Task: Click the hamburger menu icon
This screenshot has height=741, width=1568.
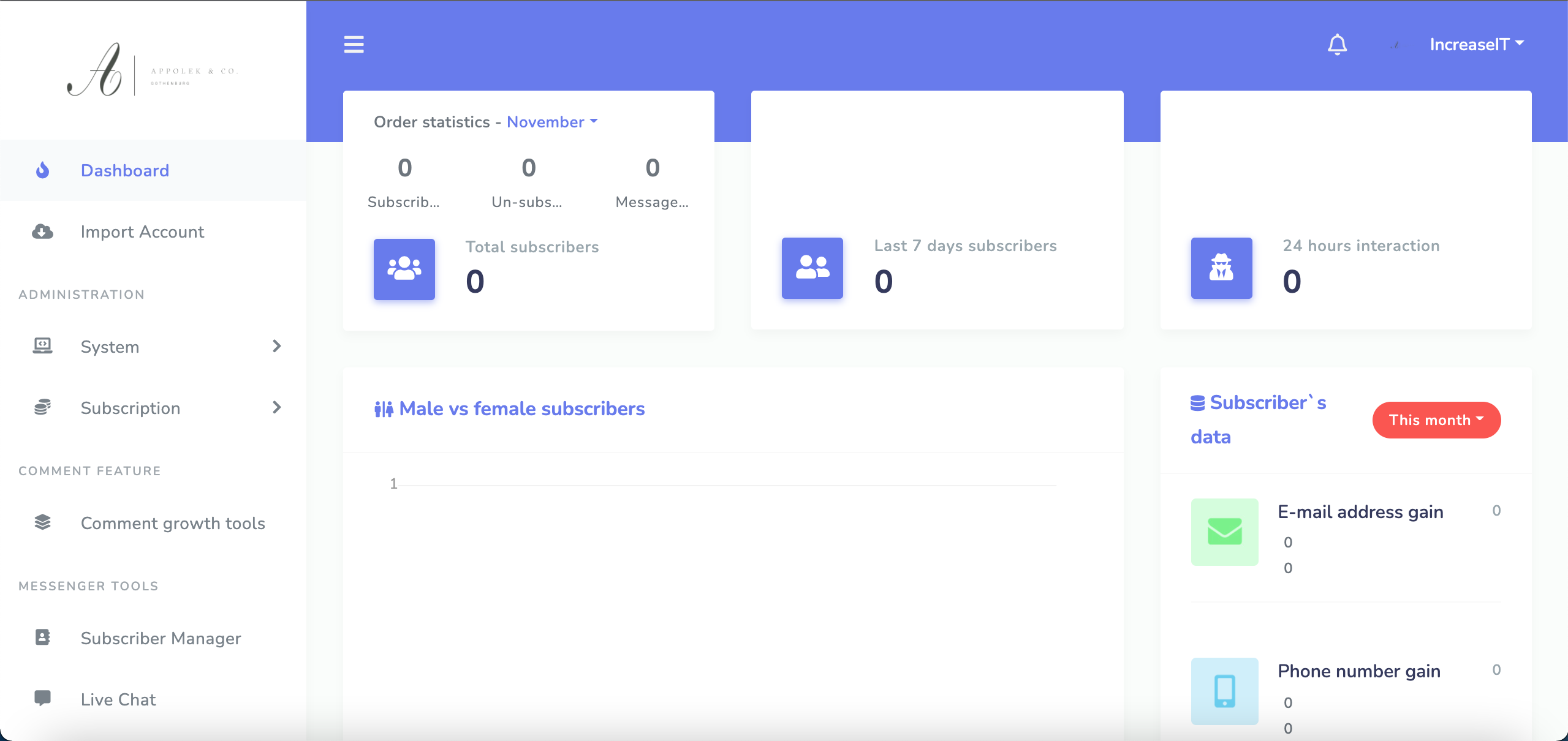Action: pyautogui.click(x=354, y=45)
